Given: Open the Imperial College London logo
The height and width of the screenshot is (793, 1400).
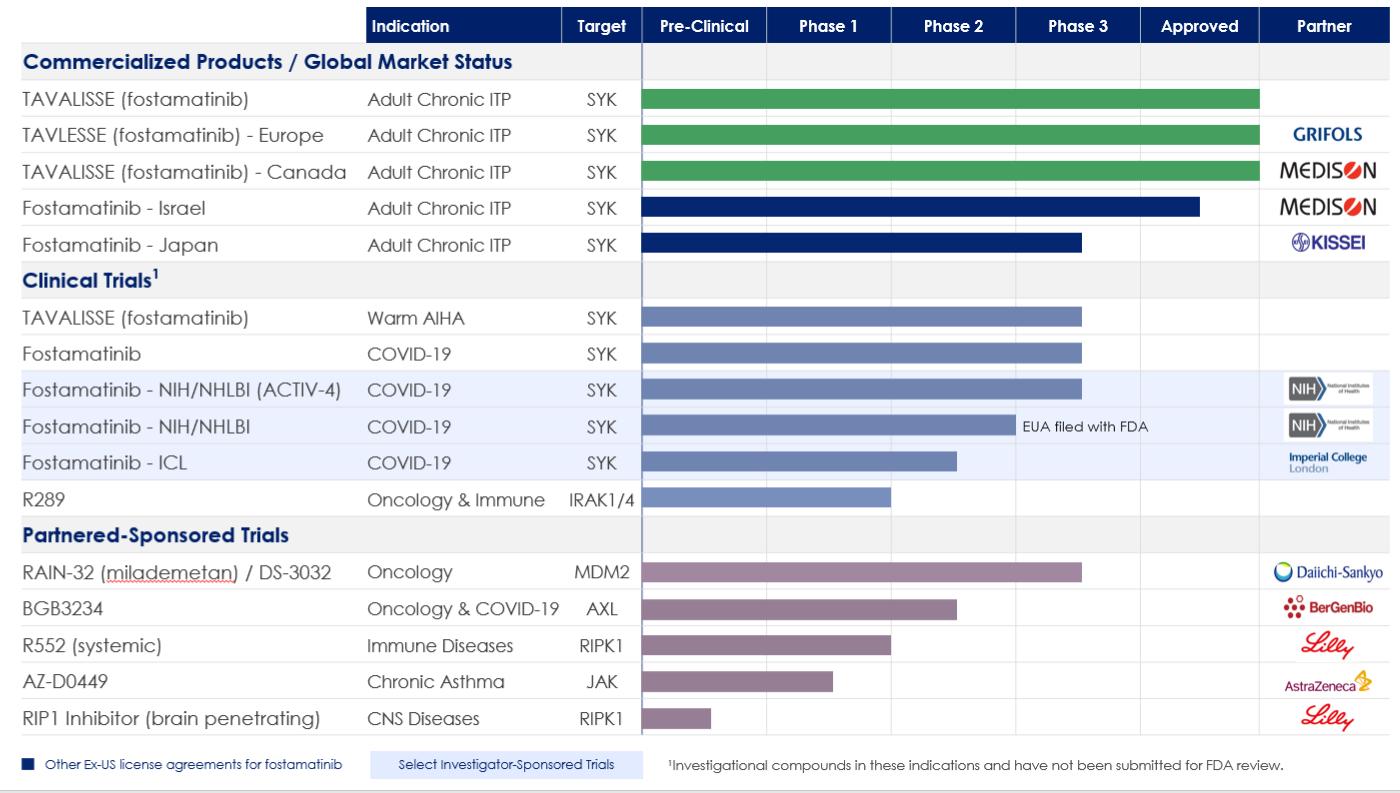Looking at the screenshot, I should coord(1327,462).
